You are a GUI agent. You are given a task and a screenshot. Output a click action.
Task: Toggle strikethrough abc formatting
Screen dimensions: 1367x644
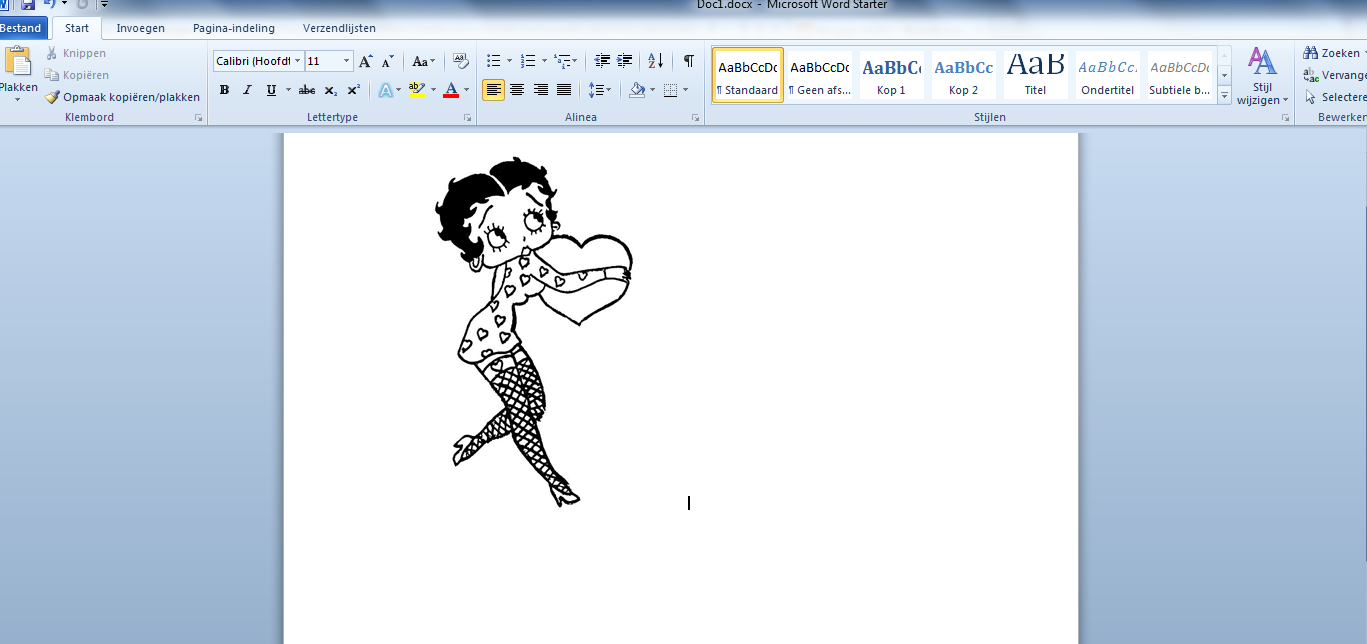tap(307, 90)
